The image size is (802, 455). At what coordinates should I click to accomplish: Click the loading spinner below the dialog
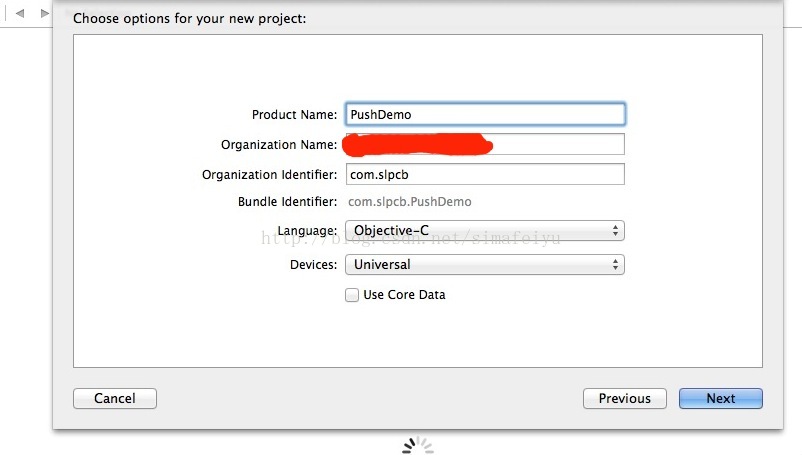click(418, 445)
